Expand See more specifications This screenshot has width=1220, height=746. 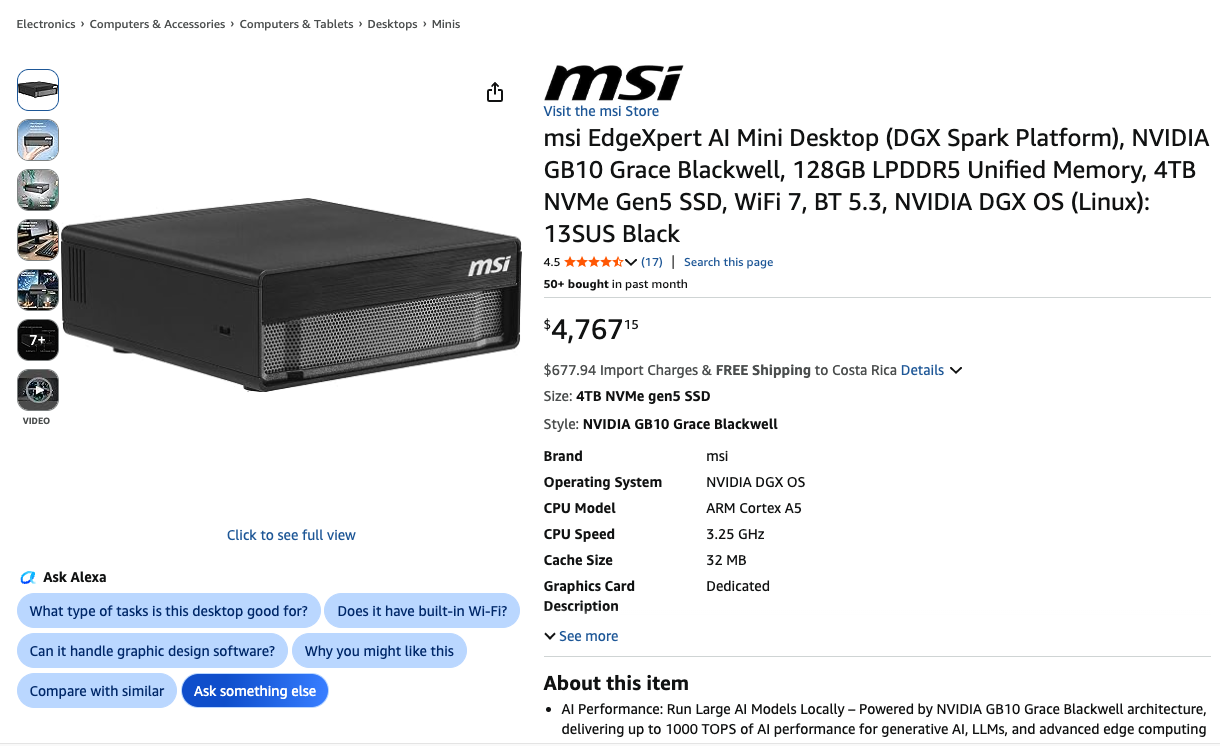coord(581,636)
